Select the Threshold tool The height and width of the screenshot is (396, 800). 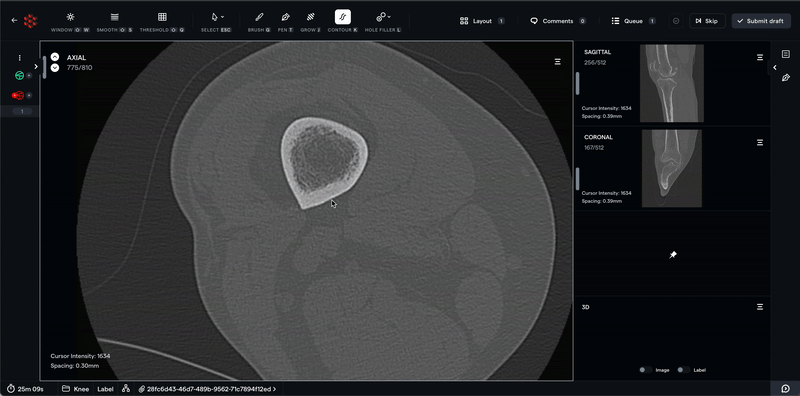pyautogui.click(x=162, y=21)
